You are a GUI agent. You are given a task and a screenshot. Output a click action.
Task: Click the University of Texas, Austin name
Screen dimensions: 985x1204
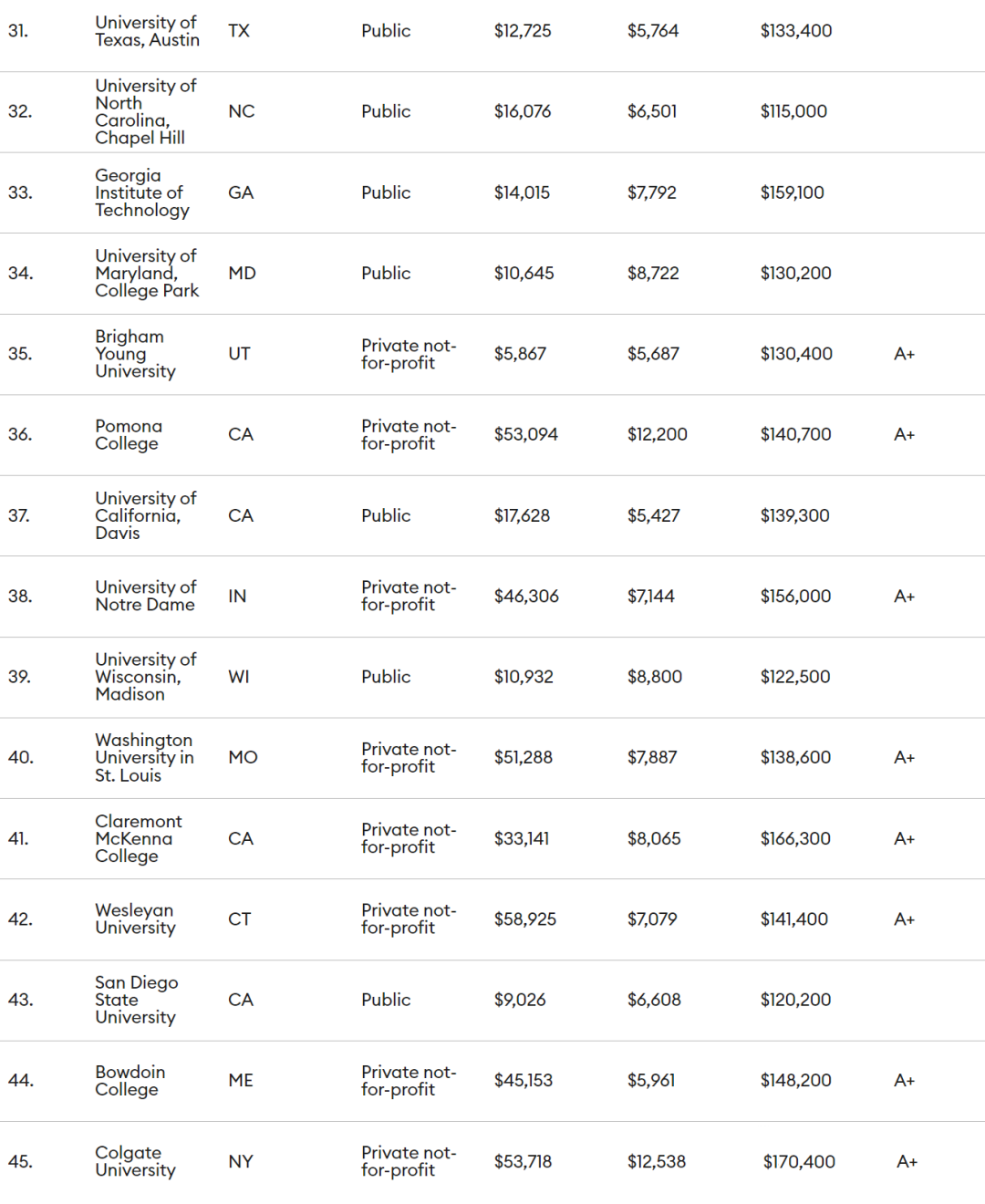click(147, 31)
